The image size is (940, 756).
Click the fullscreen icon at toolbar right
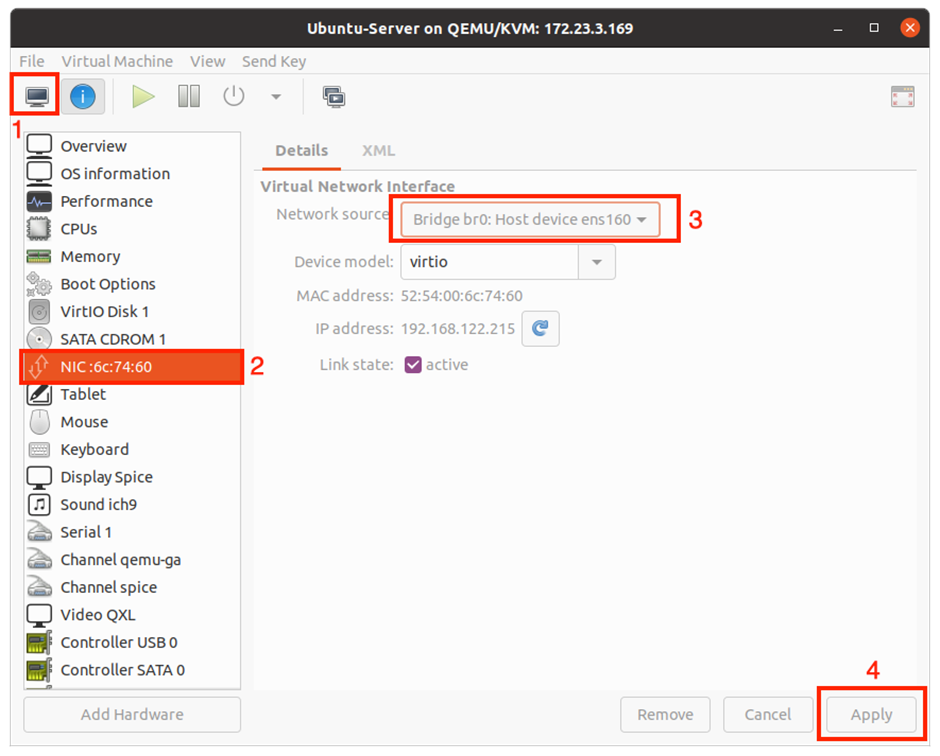point(902,97)
